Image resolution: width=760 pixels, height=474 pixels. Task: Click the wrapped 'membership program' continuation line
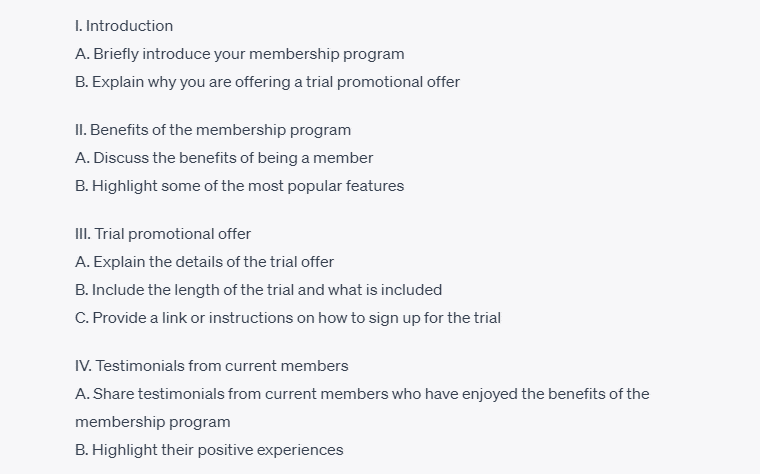153,422
